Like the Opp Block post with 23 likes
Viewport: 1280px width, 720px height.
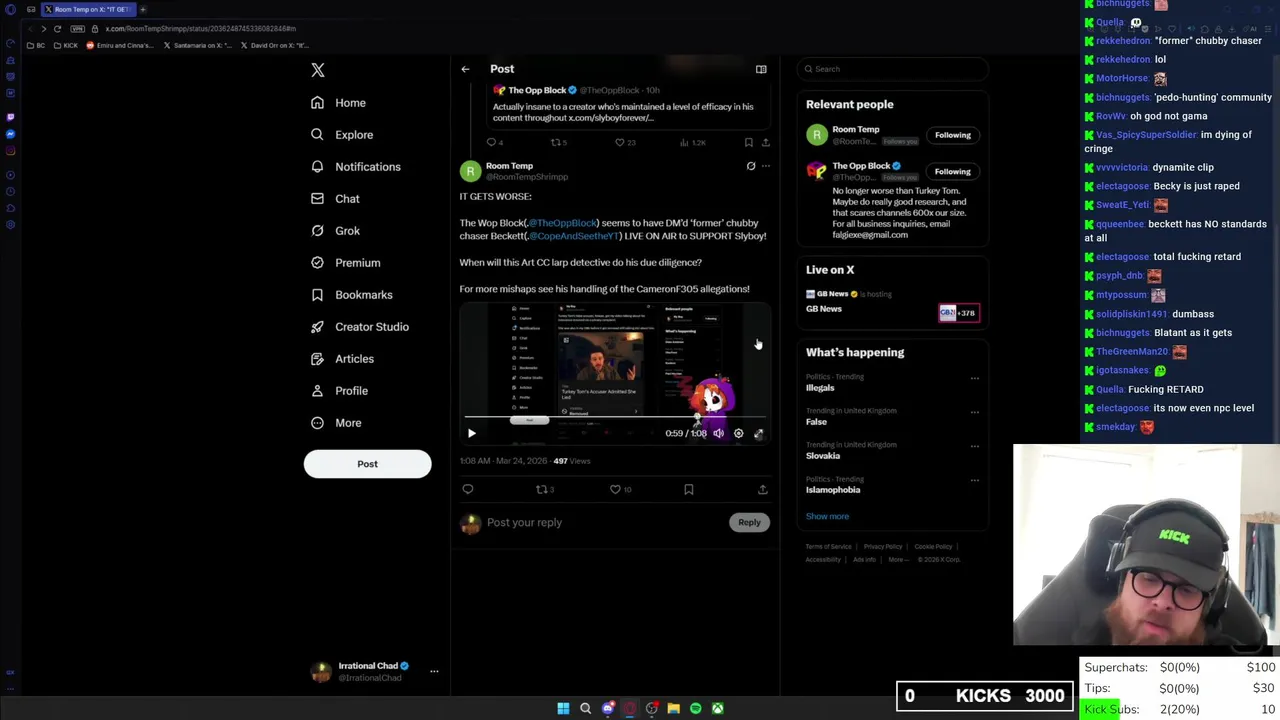tap(624, 143)
